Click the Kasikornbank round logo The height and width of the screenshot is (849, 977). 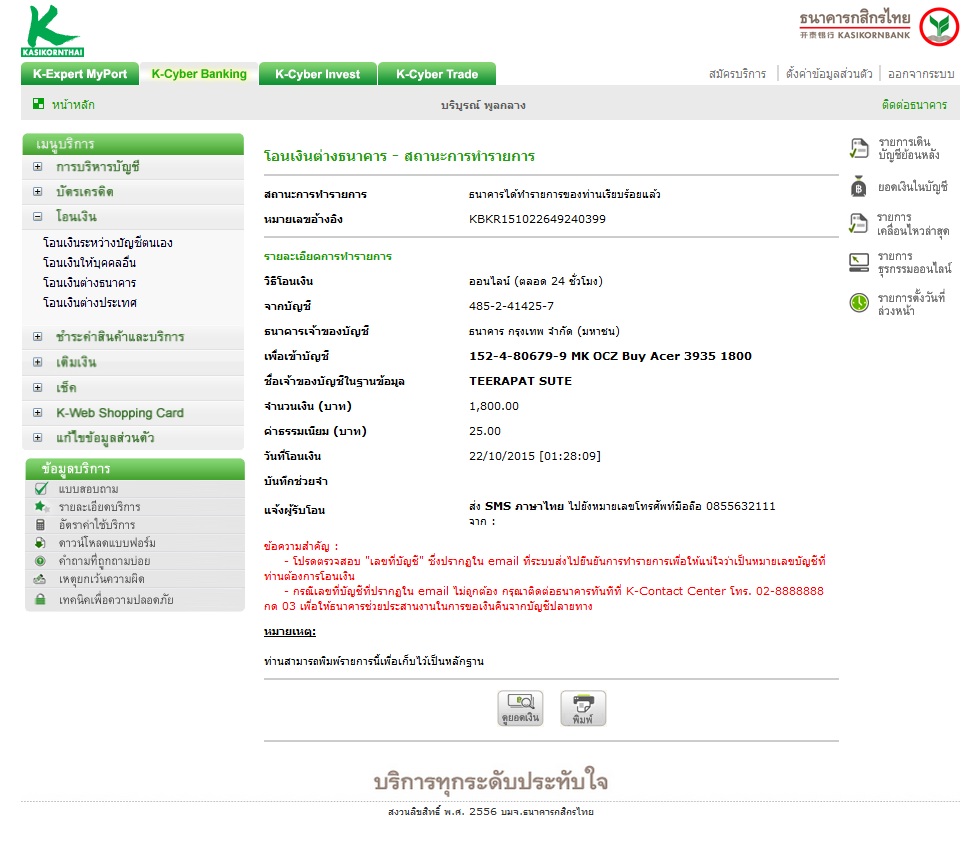tap(939, 26)
